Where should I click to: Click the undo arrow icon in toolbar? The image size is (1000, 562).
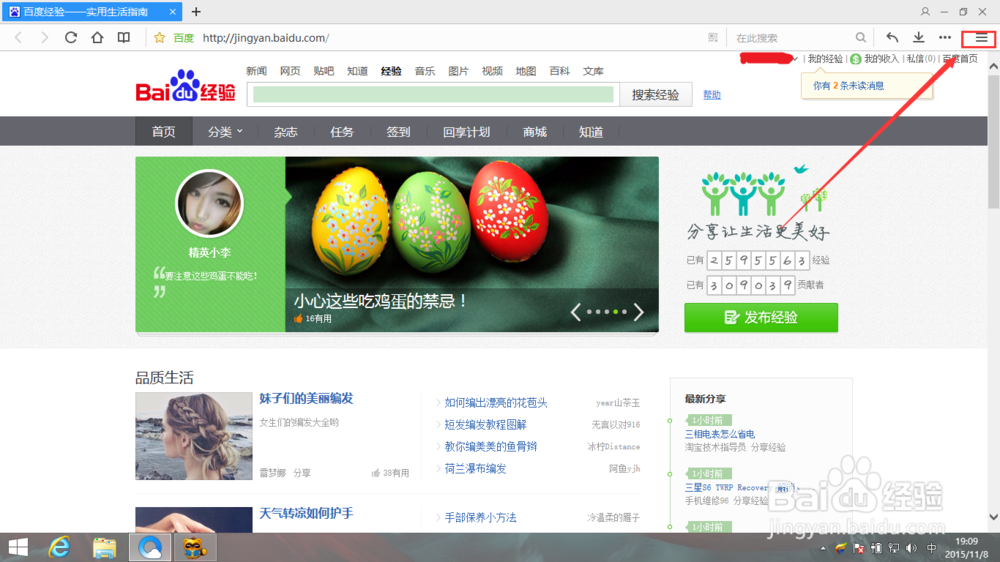[892, 38]
